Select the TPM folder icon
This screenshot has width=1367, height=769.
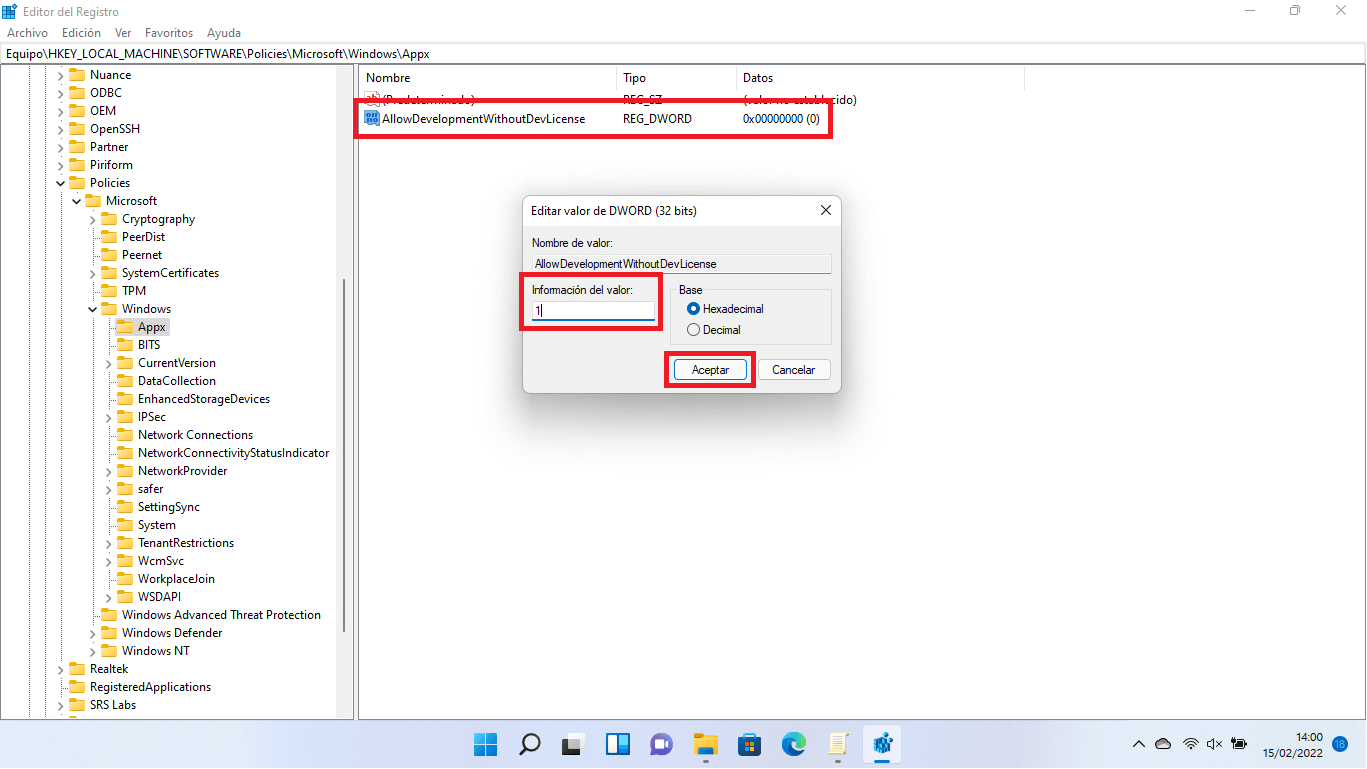[x=109, y=291]
